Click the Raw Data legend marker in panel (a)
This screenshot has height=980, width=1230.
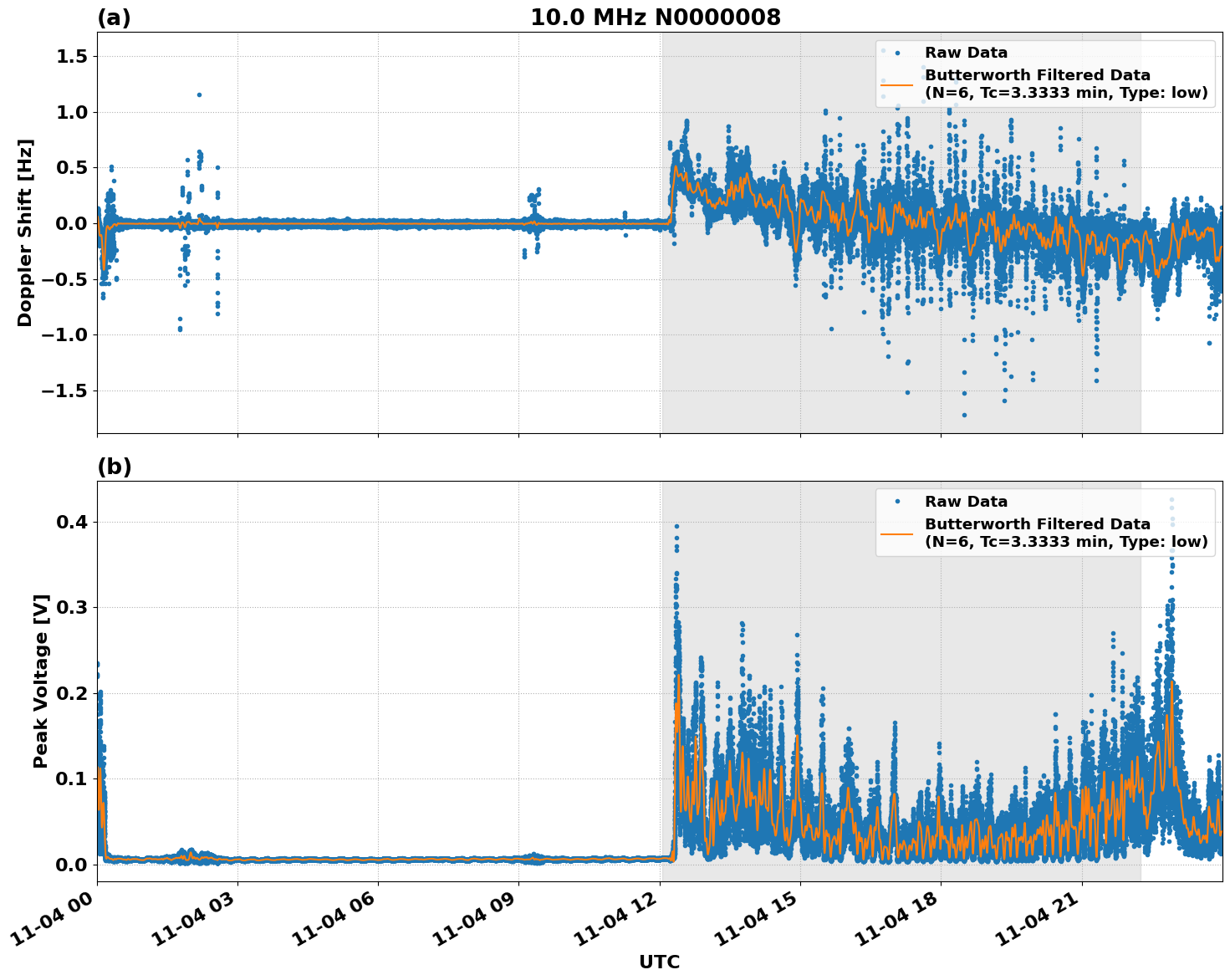click(897, 50)
